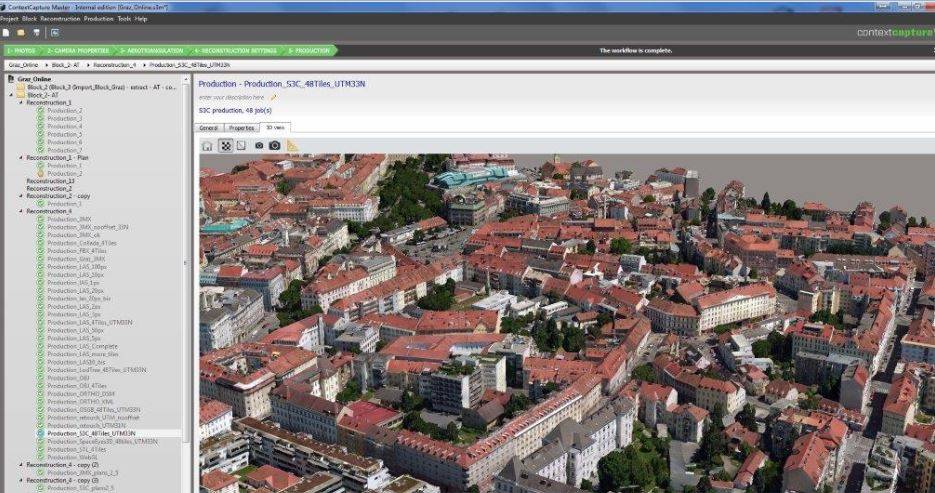Viewport: 935px width, 493px height.
Task: Collapse Reconstruction_4 - copy (3) node arrow
Action: (21, 480)
